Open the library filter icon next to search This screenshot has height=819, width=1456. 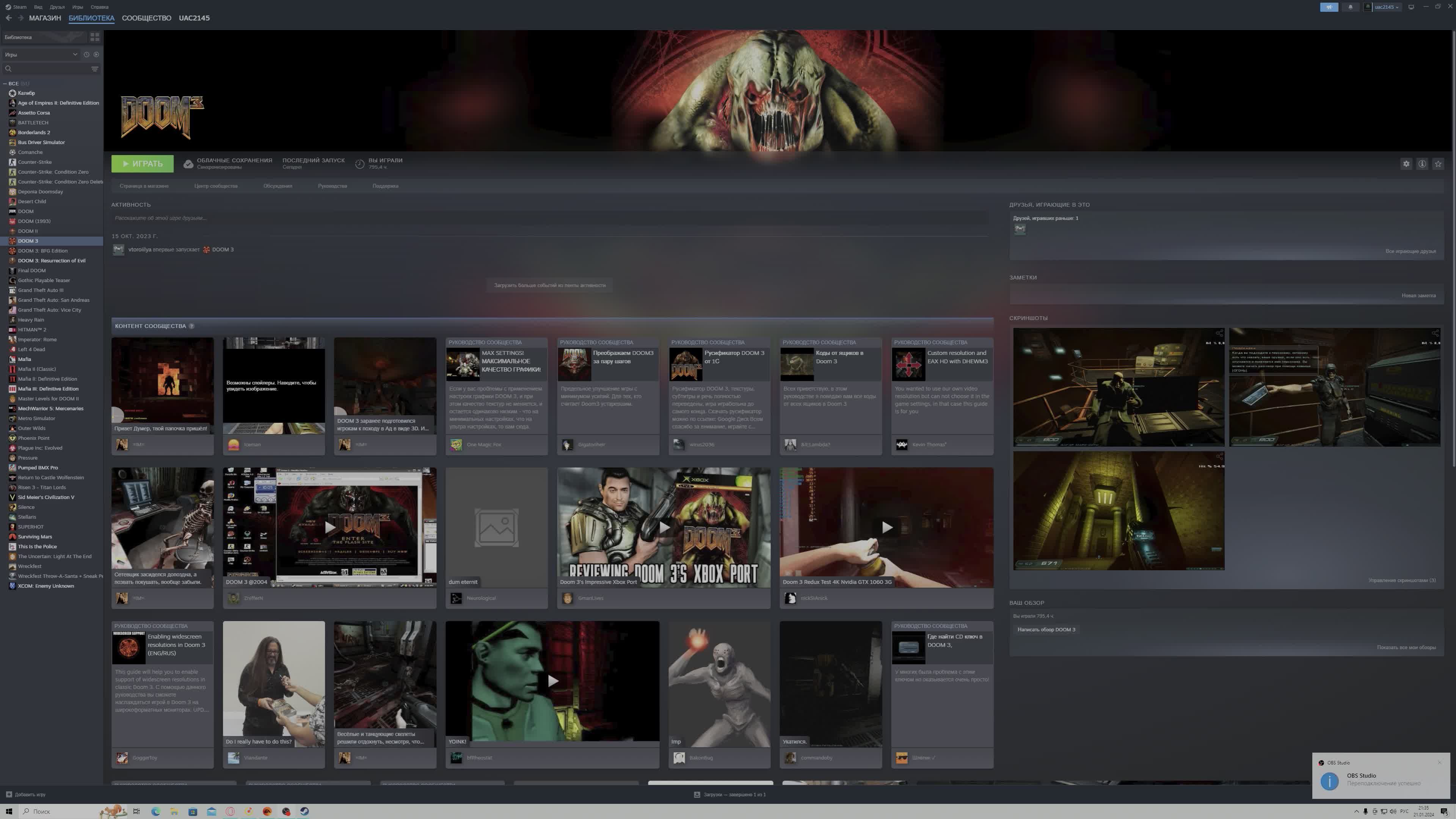pyautogui.click(x=94, y=69)
